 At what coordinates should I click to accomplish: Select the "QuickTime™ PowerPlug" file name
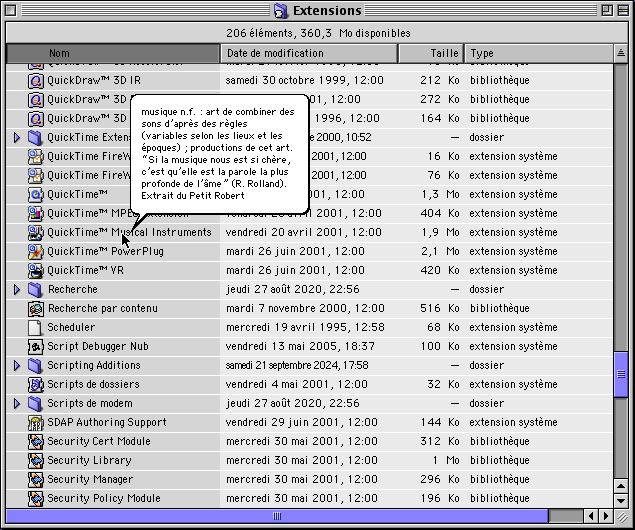click(105, 251)
